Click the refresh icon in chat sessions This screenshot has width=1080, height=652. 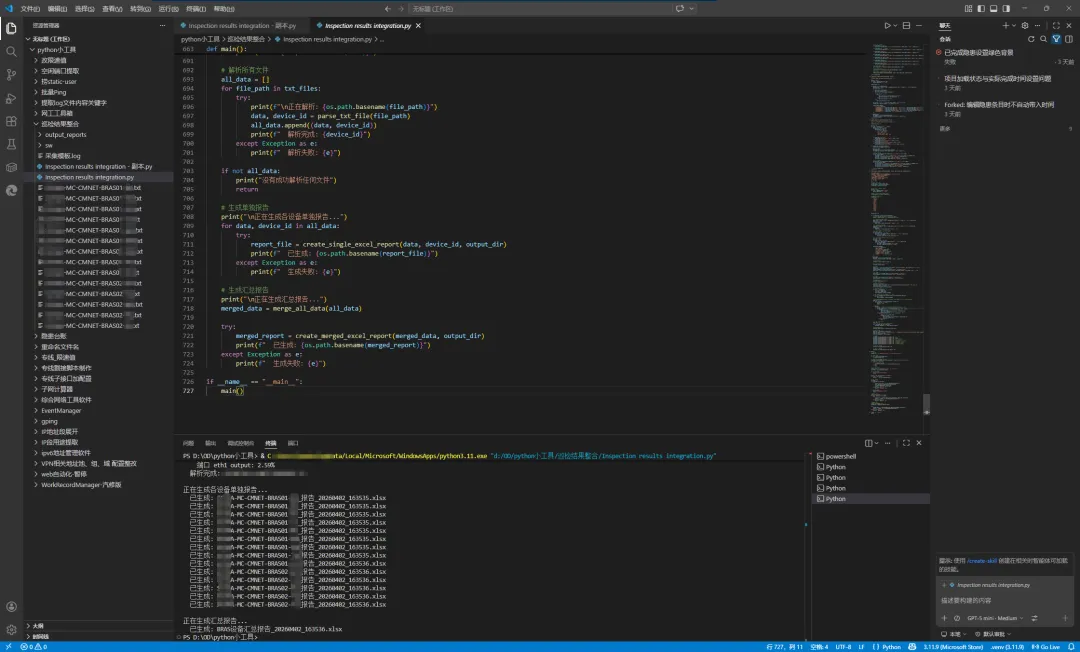click(x=1031, y=39)
